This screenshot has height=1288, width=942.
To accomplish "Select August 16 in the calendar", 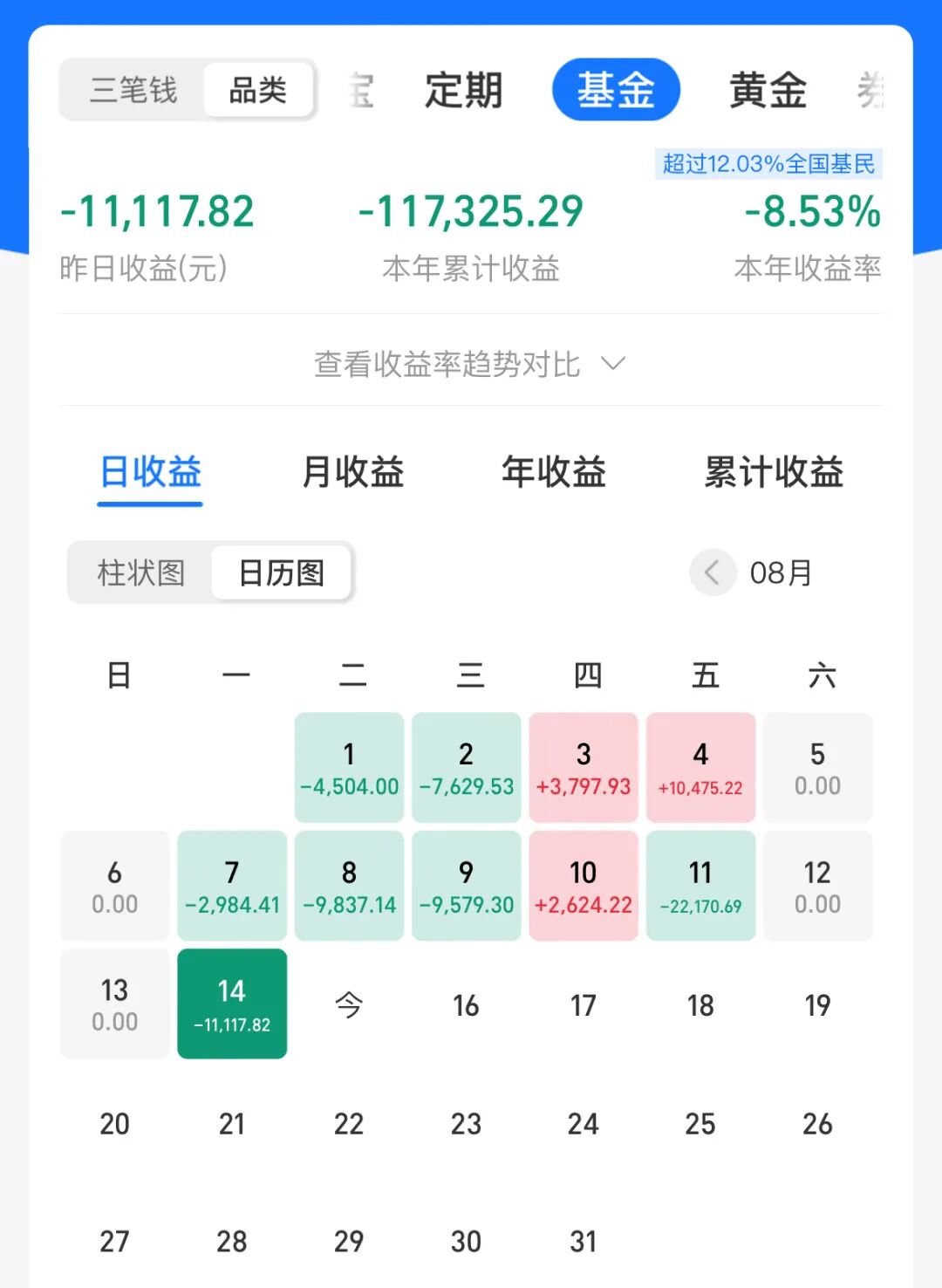I will click(x=467, y=1005).
